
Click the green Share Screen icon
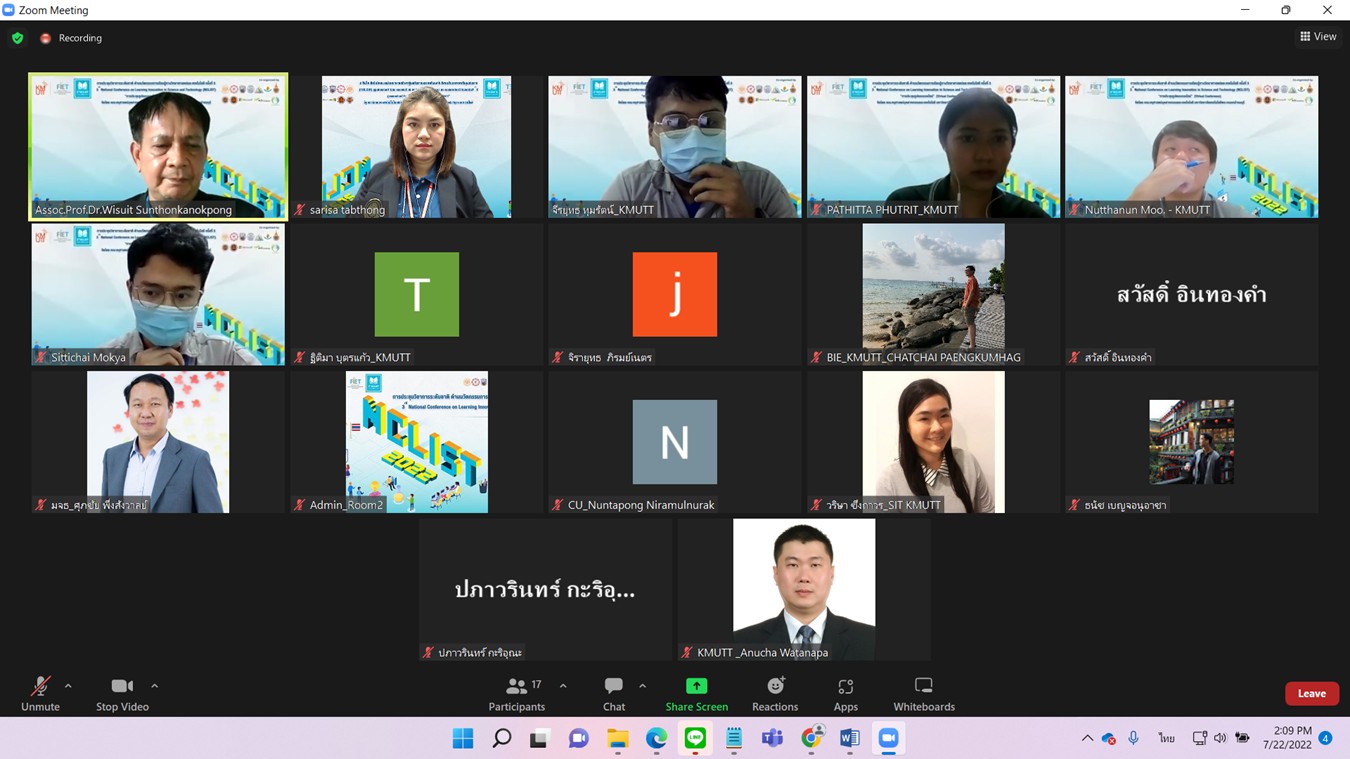[696, 686]
